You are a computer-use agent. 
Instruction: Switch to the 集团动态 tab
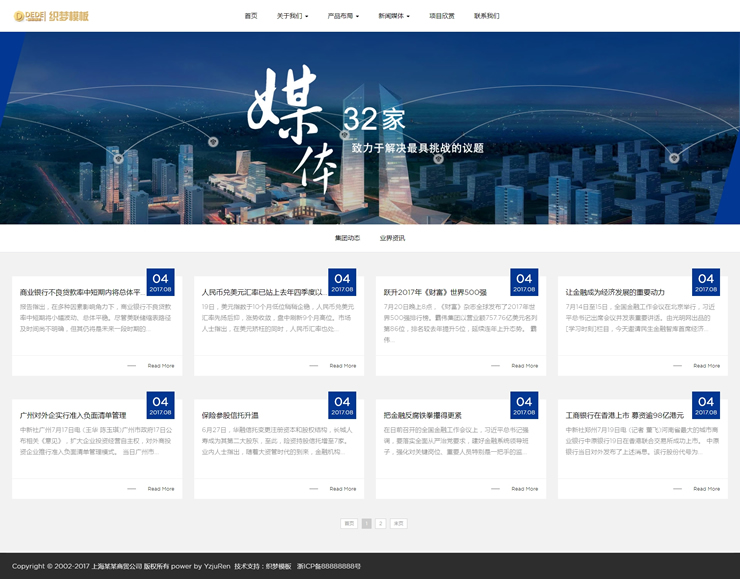tap(347, 238)
